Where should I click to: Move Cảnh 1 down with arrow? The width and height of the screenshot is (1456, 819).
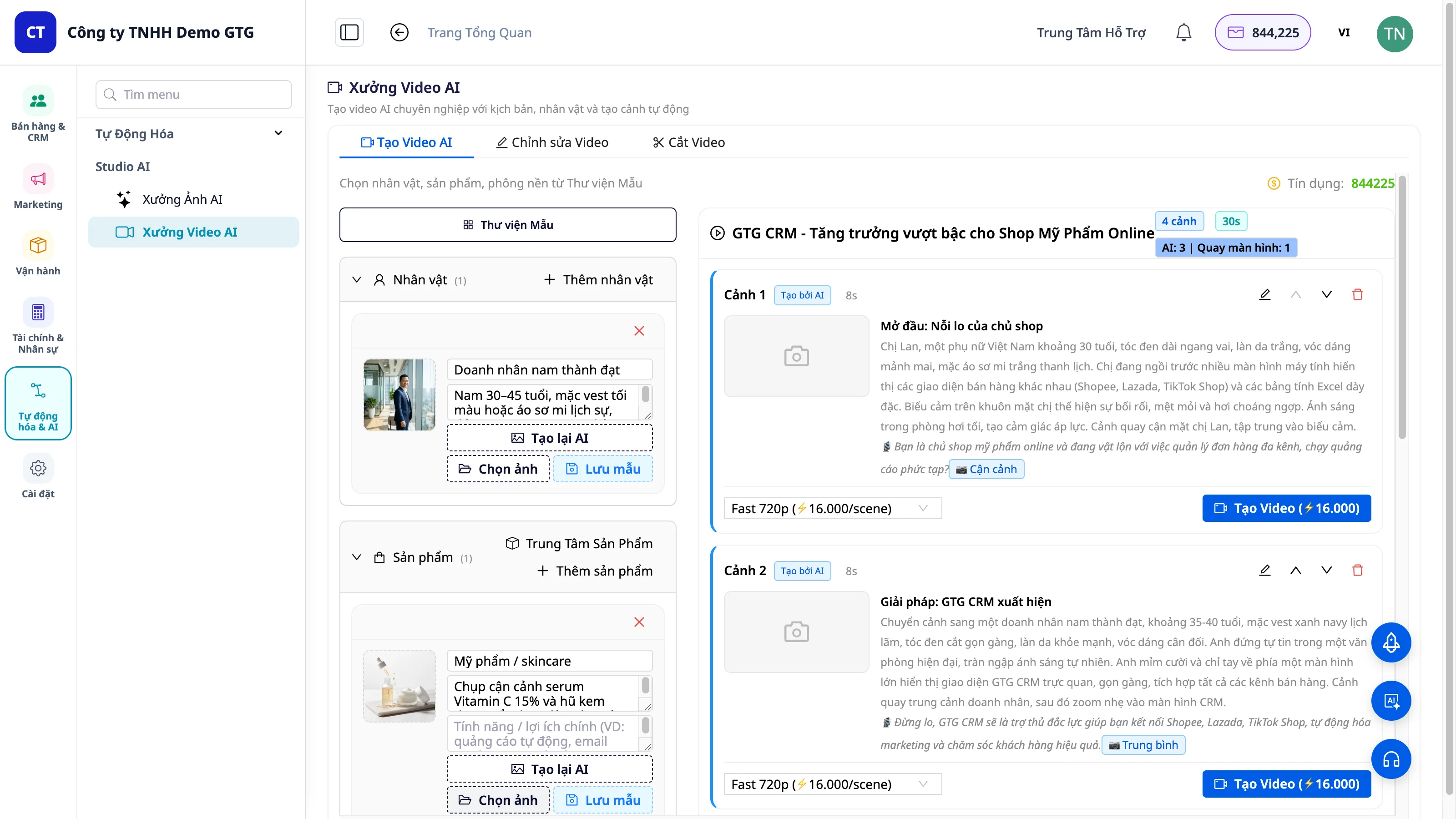point(1327,294)
